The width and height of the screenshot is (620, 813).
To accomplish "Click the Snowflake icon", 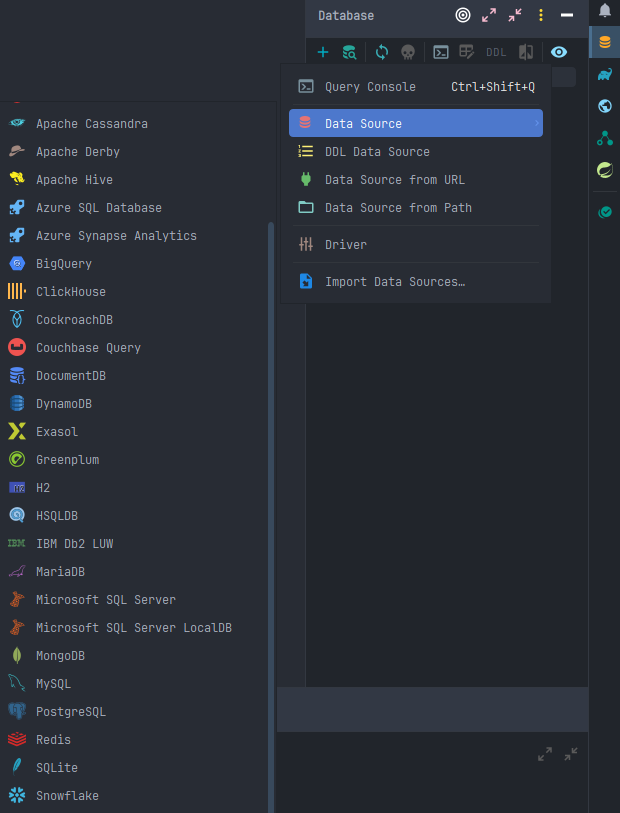I will tap(17, 795).
